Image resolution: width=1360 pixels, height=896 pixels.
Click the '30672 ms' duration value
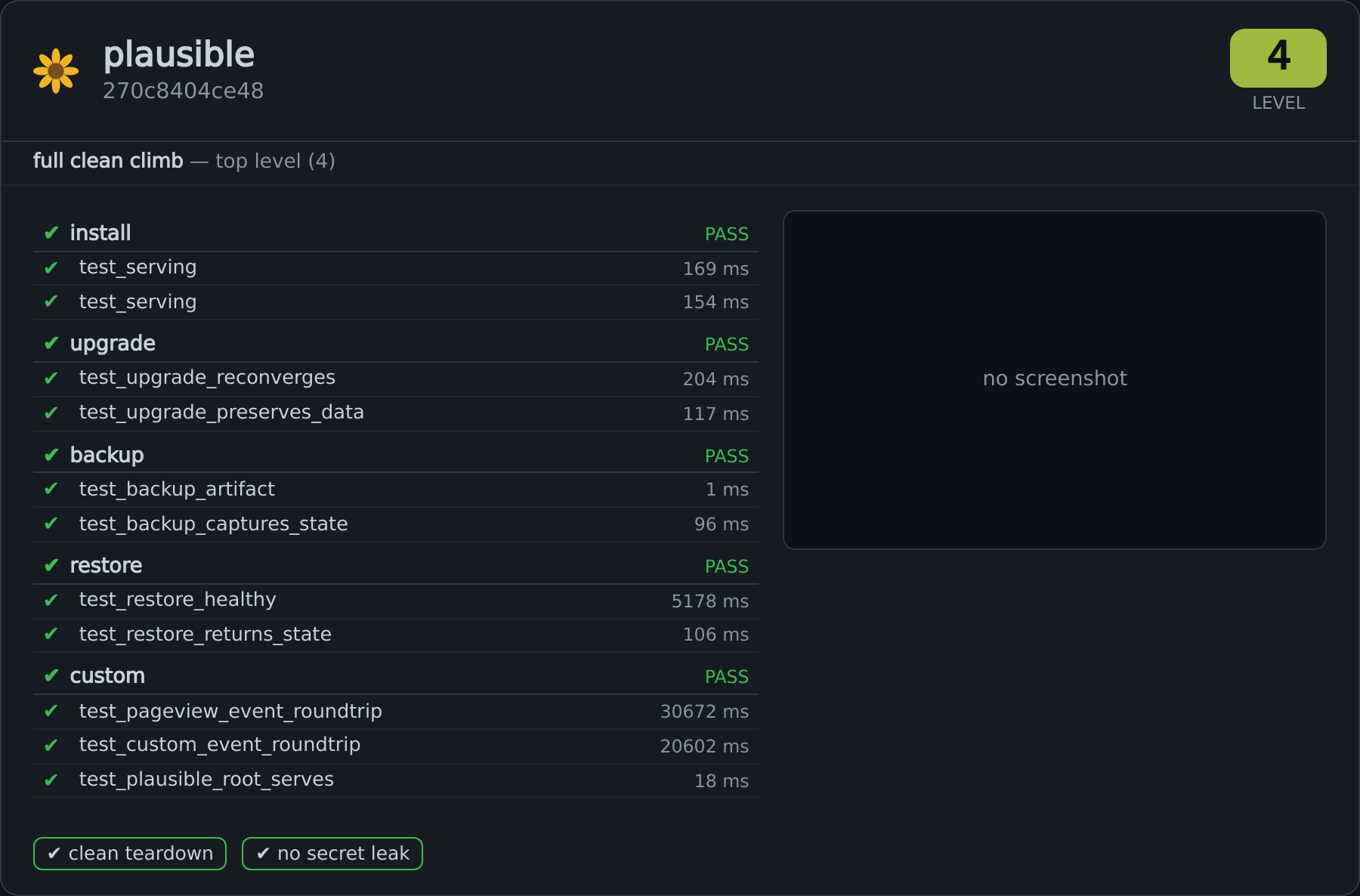click(704, 712)
